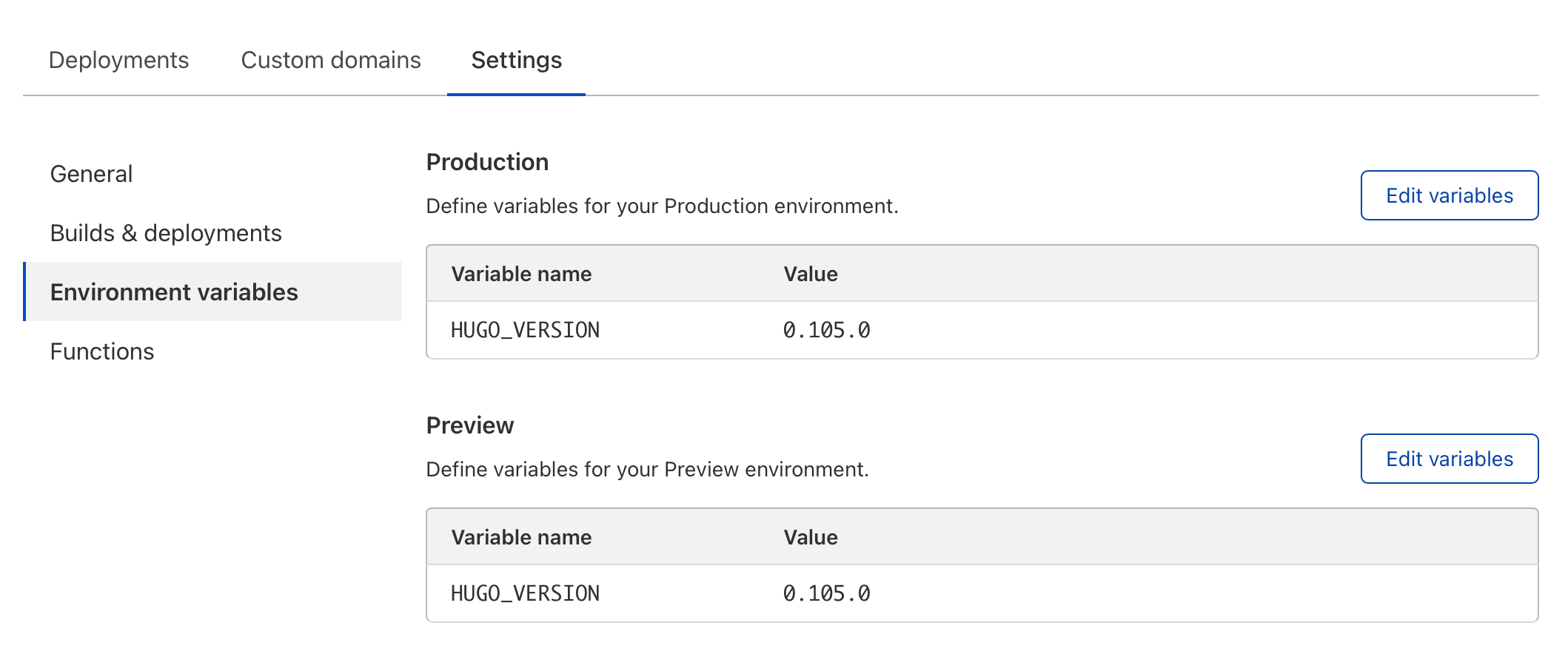Select HUGO_VERSION name in Production table
The width and height of the screenshot is (1568, 651).
click(x=525, y=330)
